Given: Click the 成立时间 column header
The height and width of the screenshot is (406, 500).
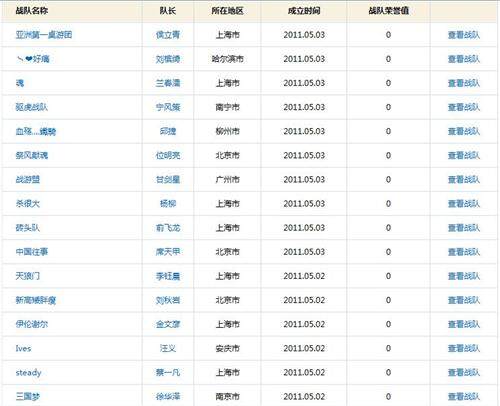Looking at the screenshot, I should click(304, 11).
